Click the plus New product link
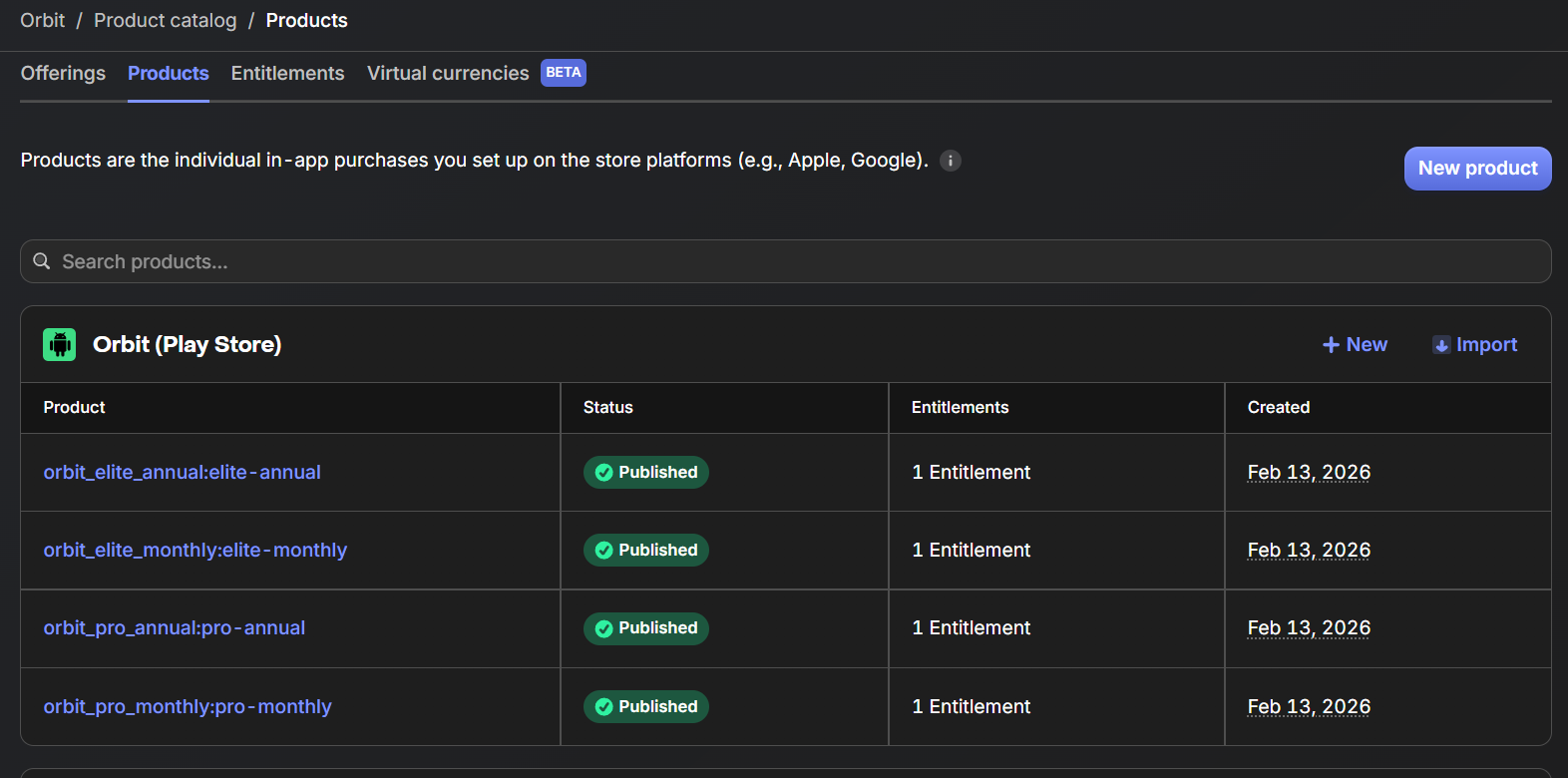Image resolution: width=1568 pixels, height=778 pixels. 1355,344
